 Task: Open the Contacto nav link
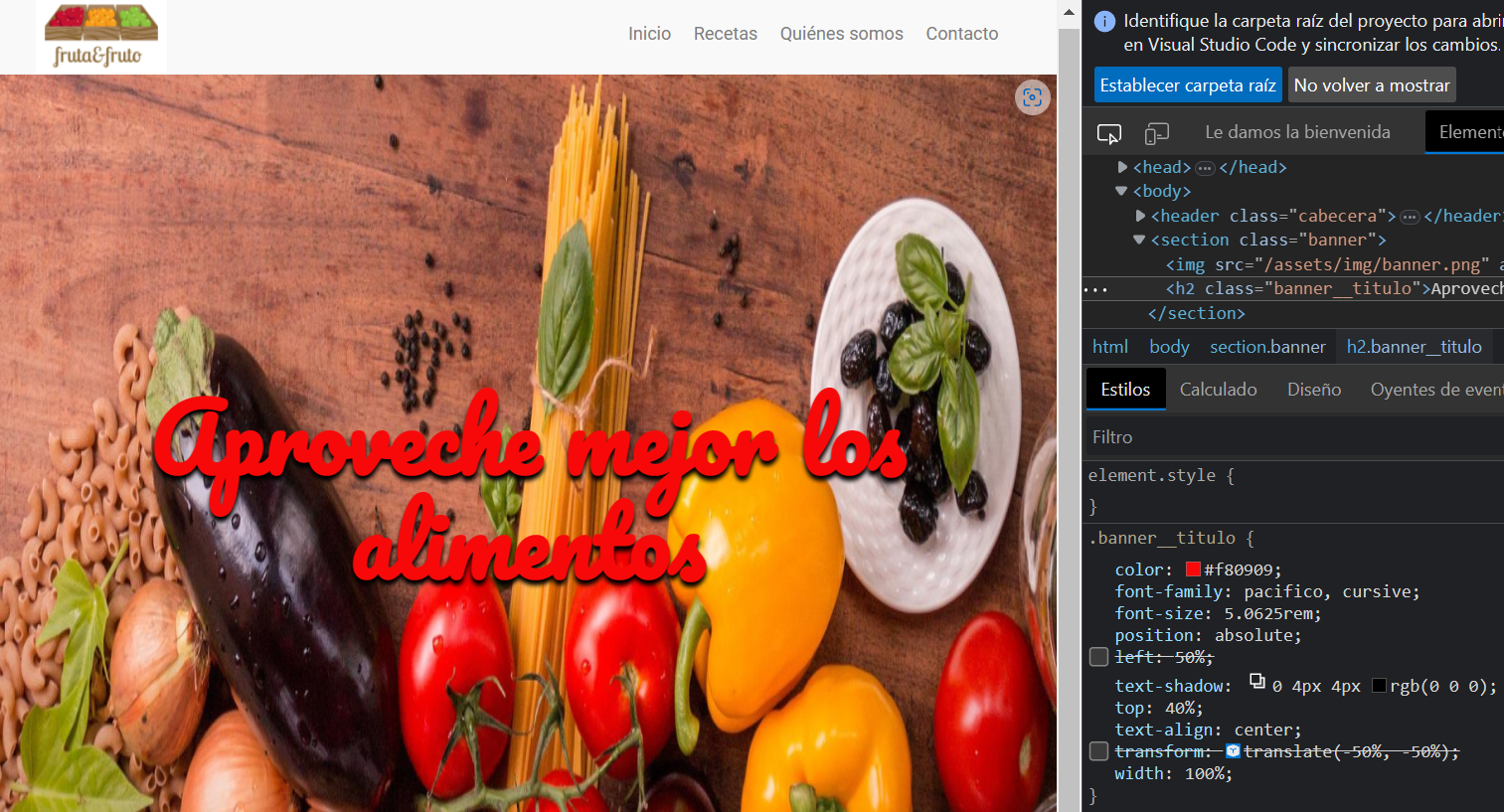tap(962, 34)
